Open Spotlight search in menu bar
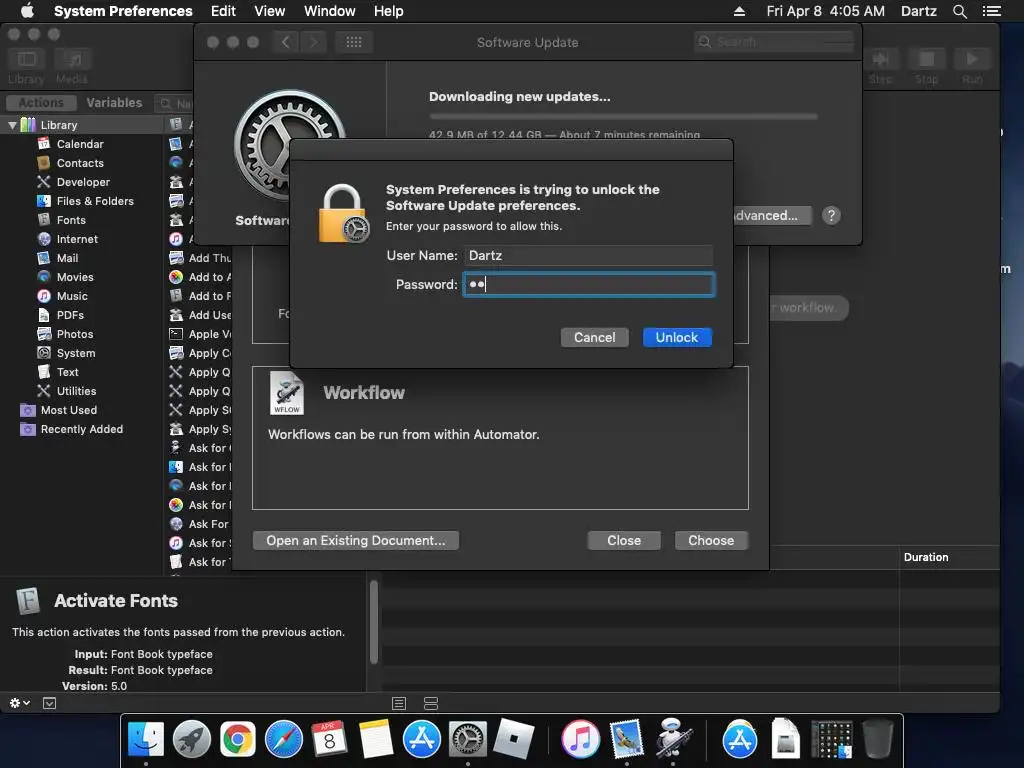 [959, 11]
